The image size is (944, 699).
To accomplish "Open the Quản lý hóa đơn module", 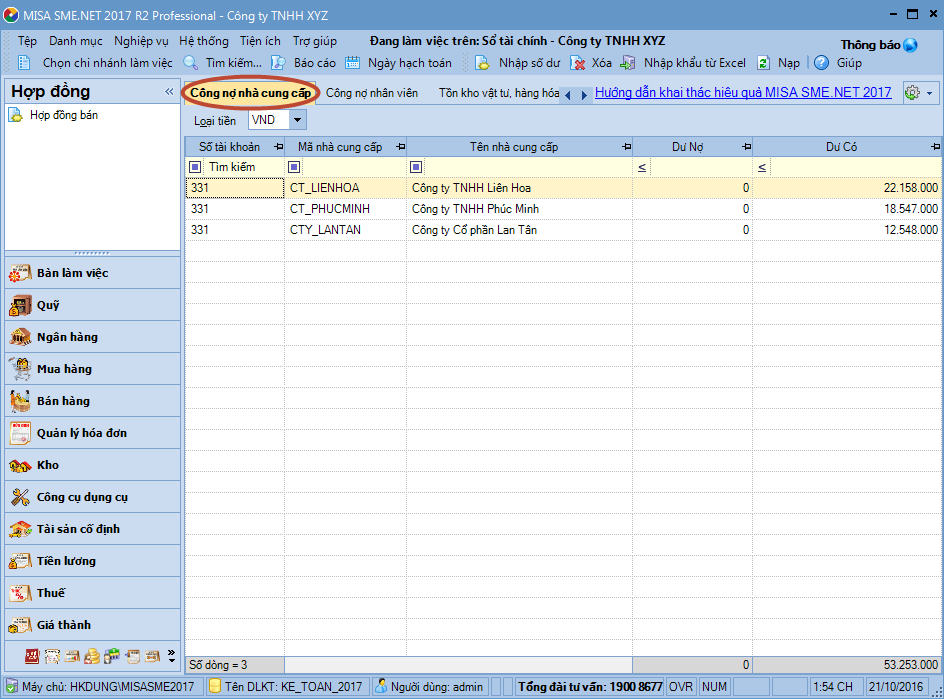I will [x=92, y=433].
